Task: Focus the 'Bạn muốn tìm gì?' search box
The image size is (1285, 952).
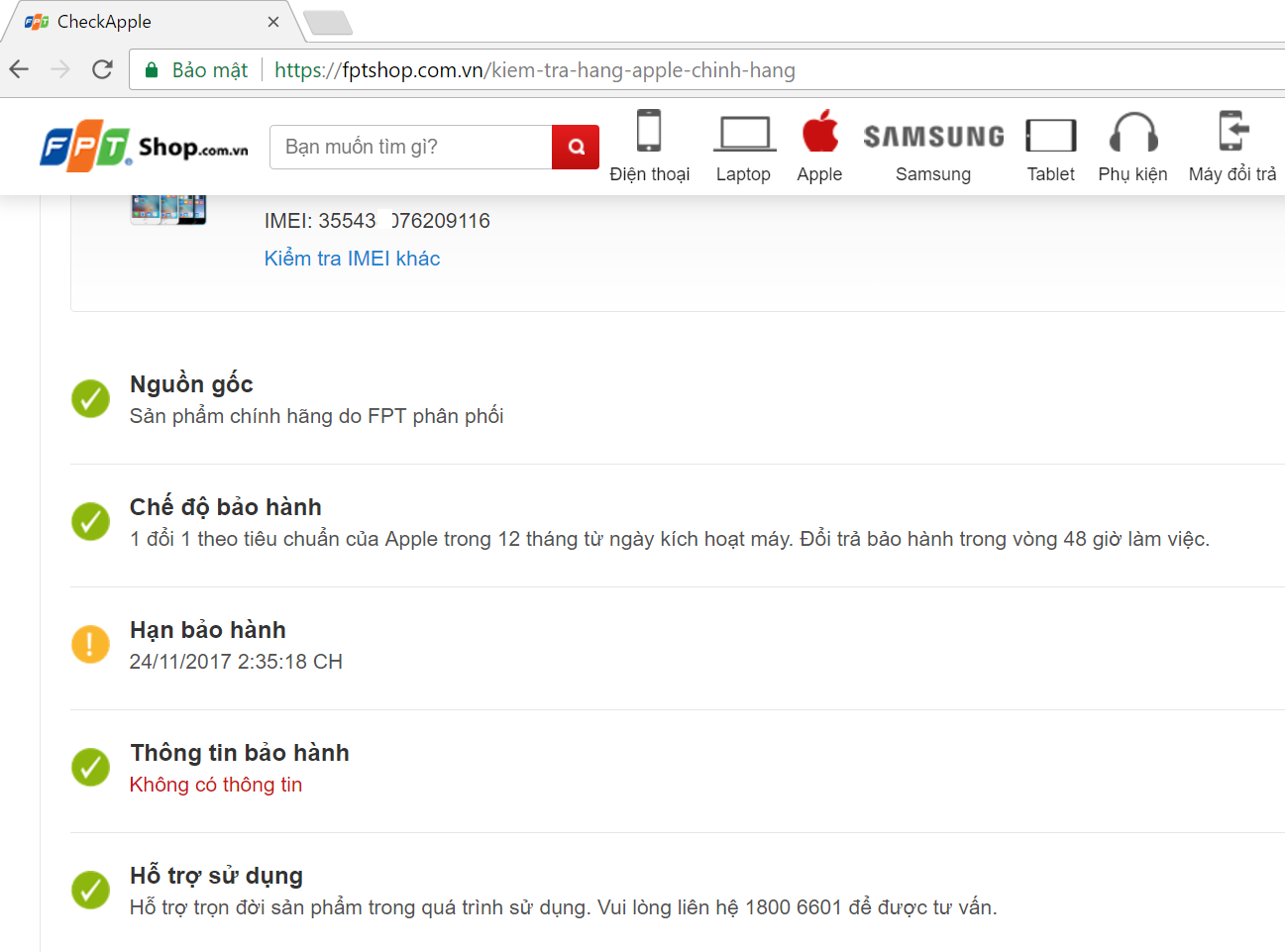Action: point(410,147)
